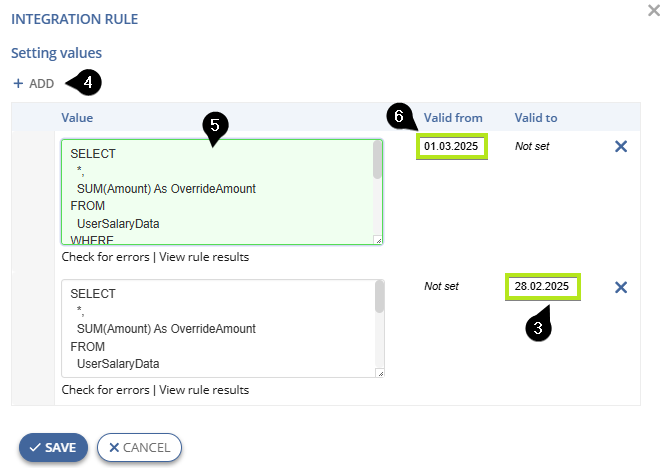Check for errors in second query

coord(105,390)
